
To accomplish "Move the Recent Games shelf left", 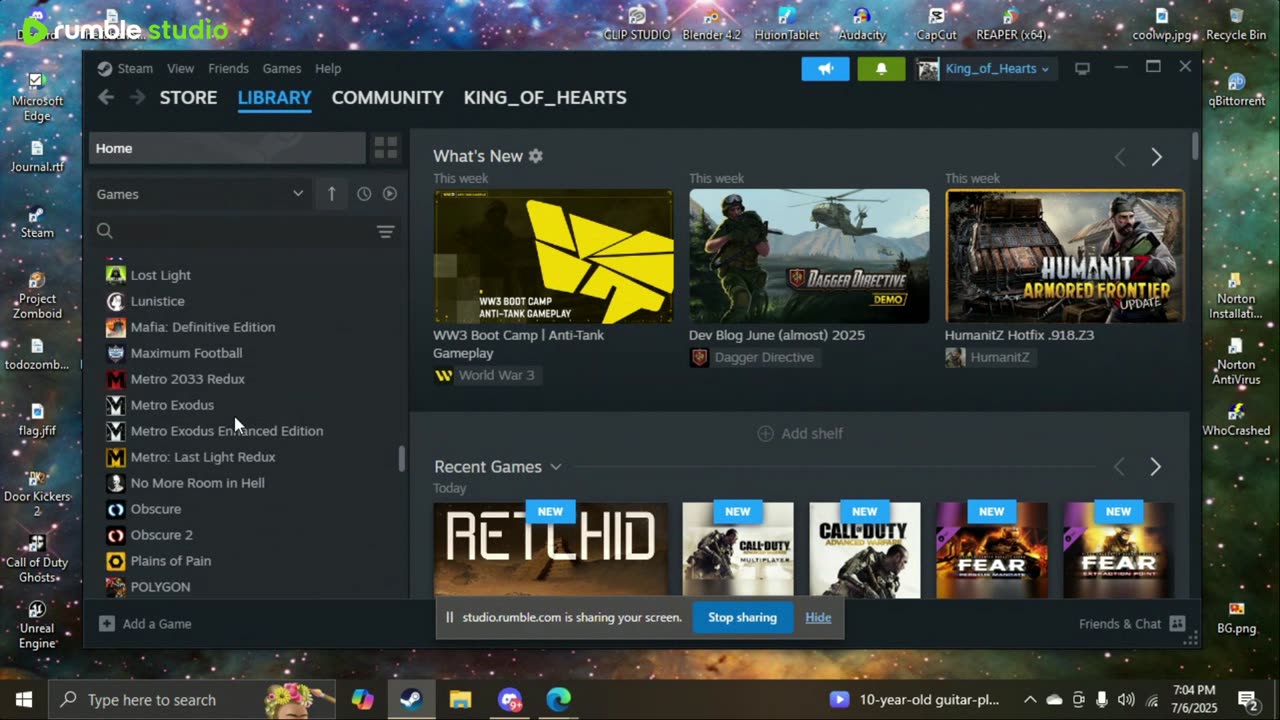I will coord(1120,467).
